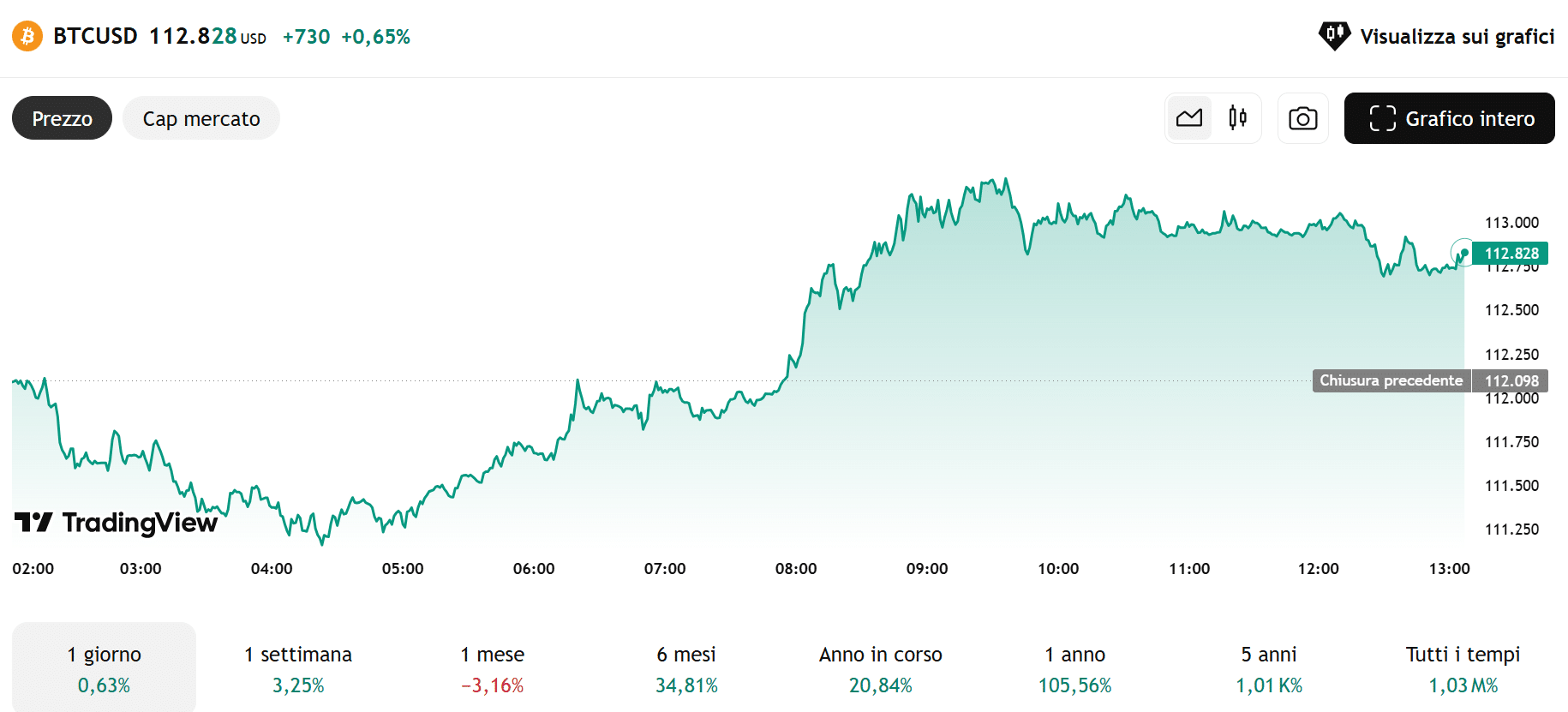Click the TradingView diamond logo near Visualizza sui grafici
This screenshot has height=712, width=1568.
(1333, 36)
